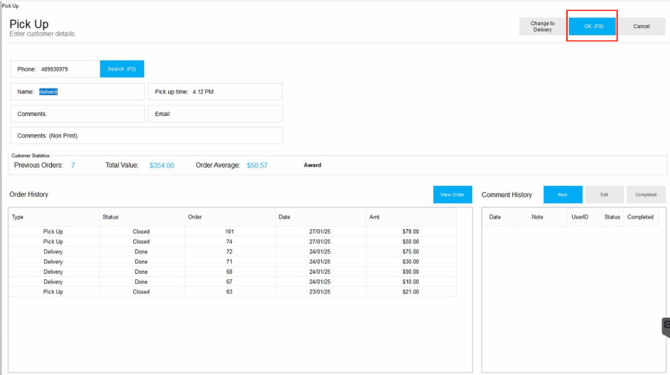
Task: Click the dark side tab icon at right edge
Action: click(666, 327)
